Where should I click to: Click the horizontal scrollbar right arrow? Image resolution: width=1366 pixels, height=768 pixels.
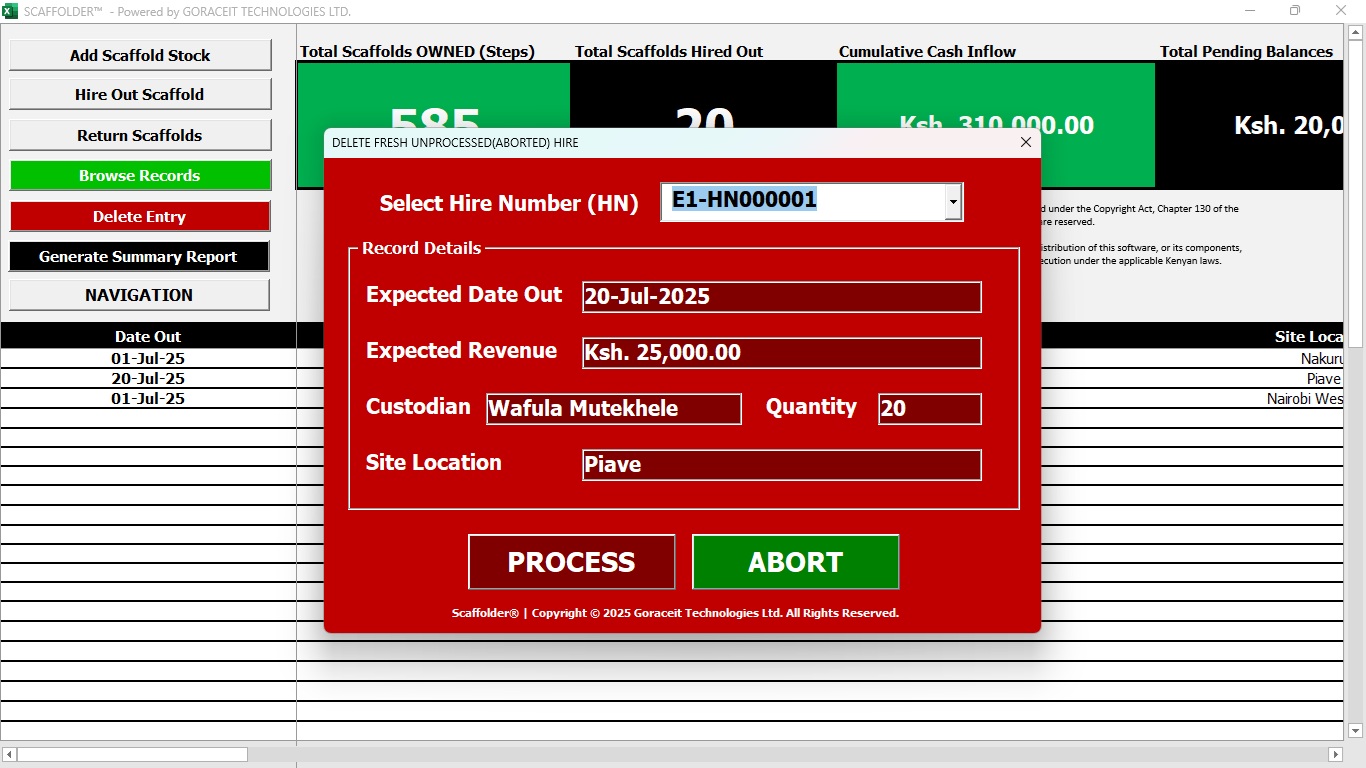point(1335,754)
